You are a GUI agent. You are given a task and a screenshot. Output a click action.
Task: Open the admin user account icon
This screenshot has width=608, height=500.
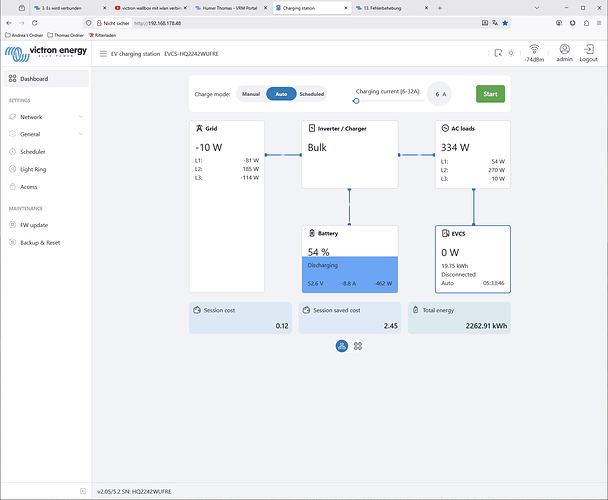565,49
